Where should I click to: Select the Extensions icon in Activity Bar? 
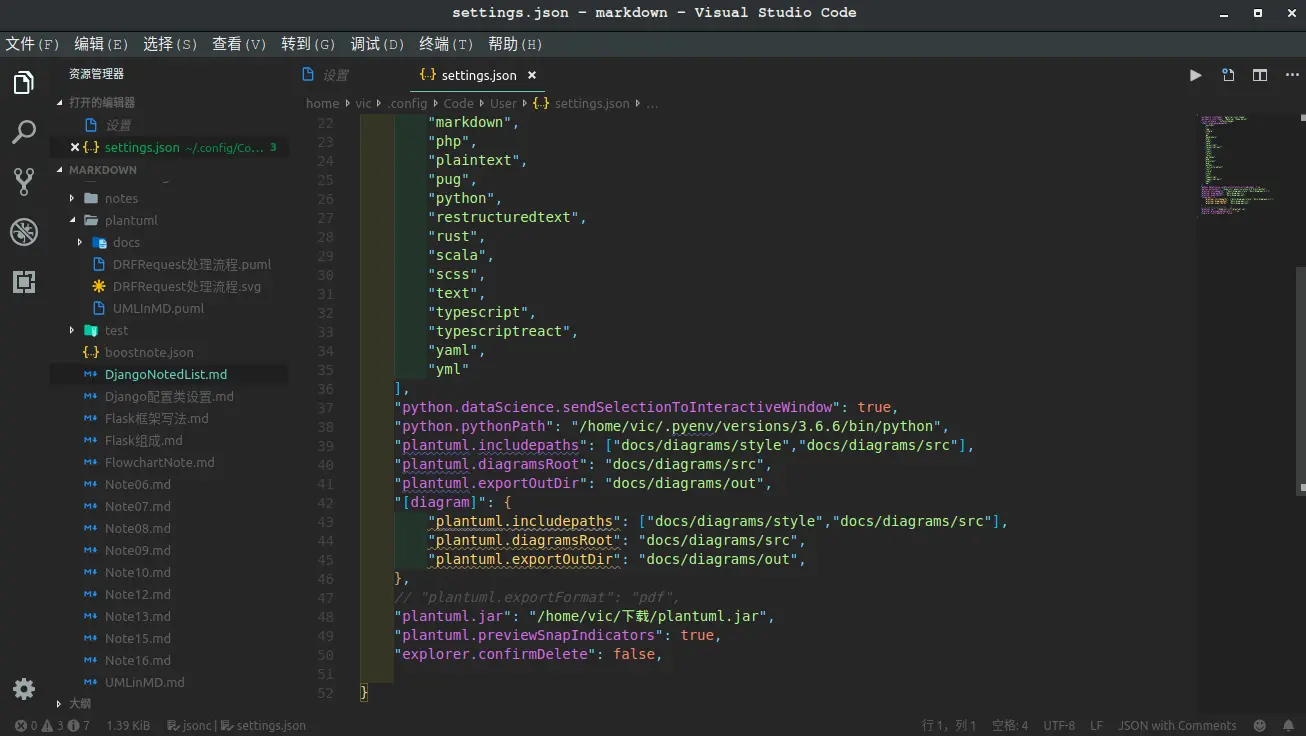tap(24, 282)
